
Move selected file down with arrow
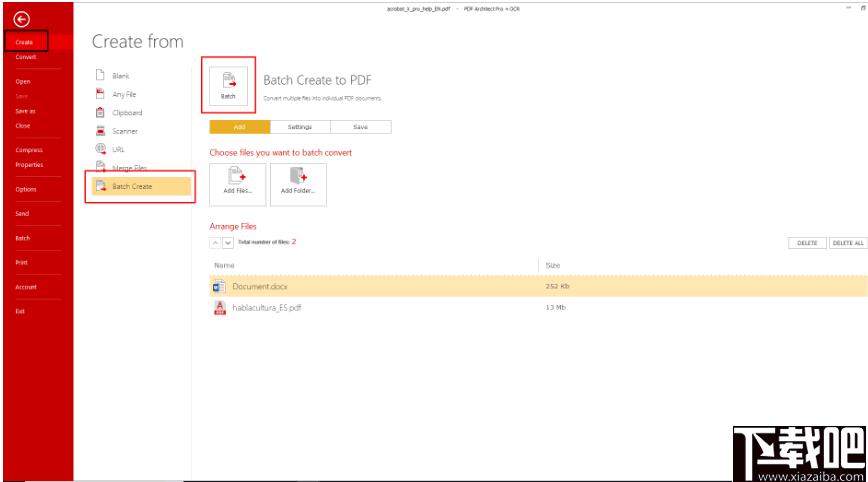pos(228,242)
